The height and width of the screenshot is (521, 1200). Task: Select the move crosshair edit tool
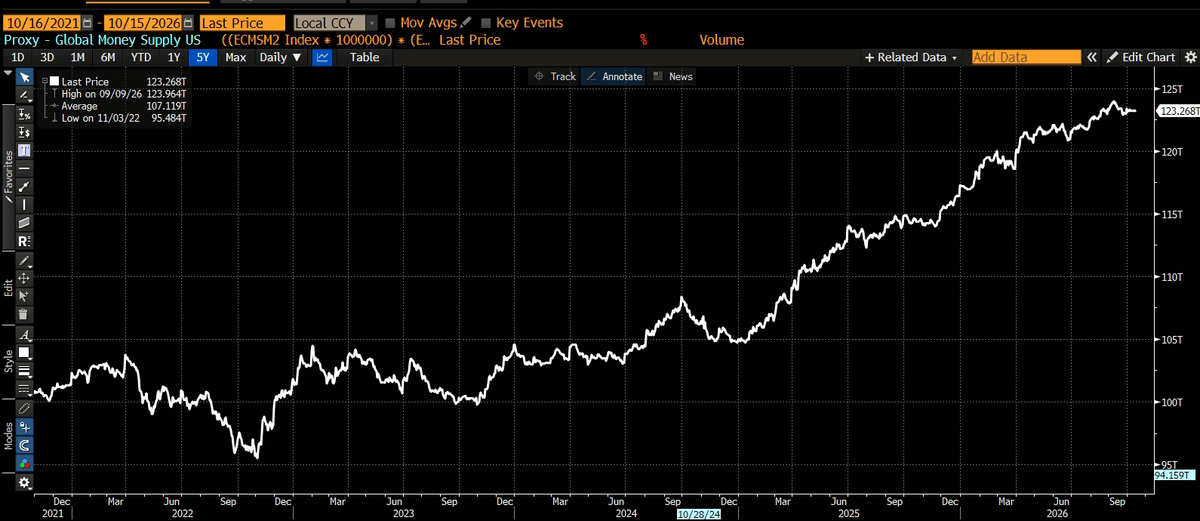pyautogui.click(x=25, y=277)
